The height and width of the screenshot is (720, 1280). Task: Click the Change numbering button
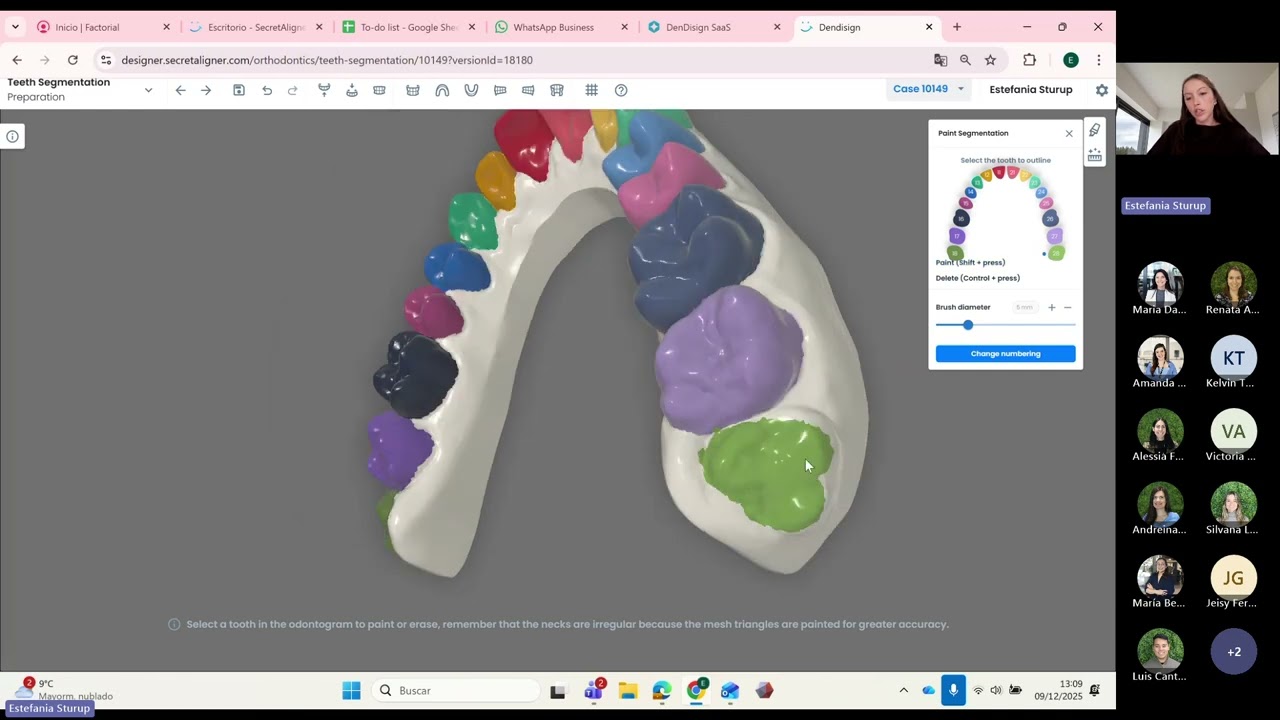coord(1005,354)
